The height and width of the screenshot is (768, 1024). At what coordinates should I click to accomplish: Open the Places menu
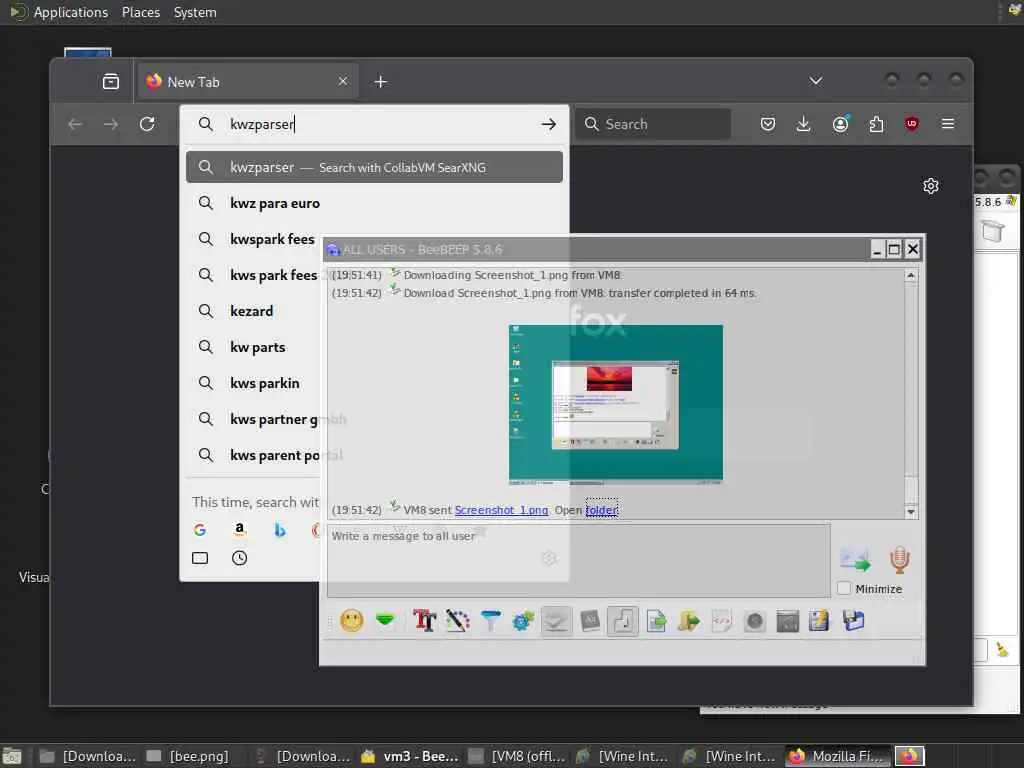coord(141,12)
